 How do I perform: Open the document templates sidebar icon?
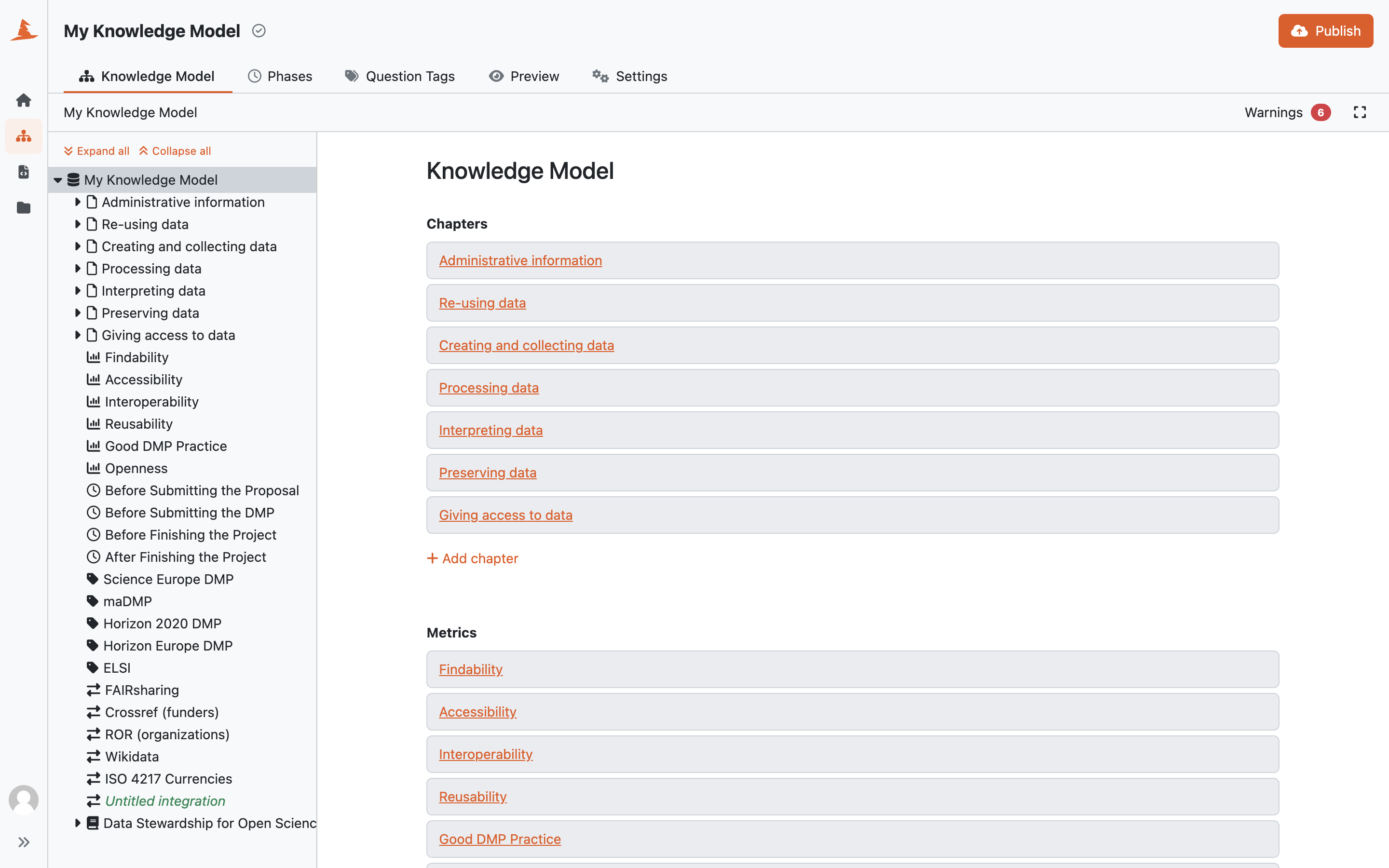pos(24,172)
